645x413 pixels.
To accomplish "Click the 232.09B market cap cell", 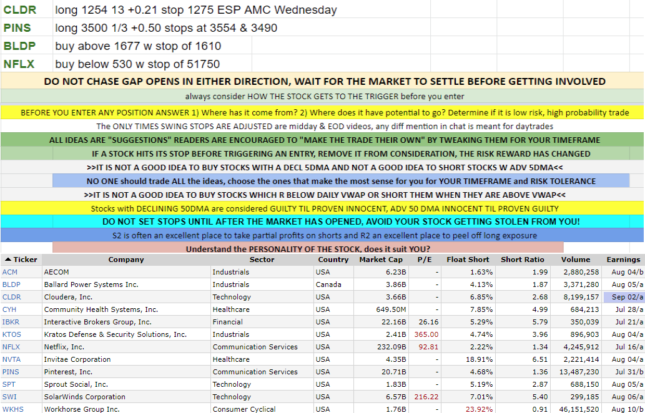I will (381, 347).
